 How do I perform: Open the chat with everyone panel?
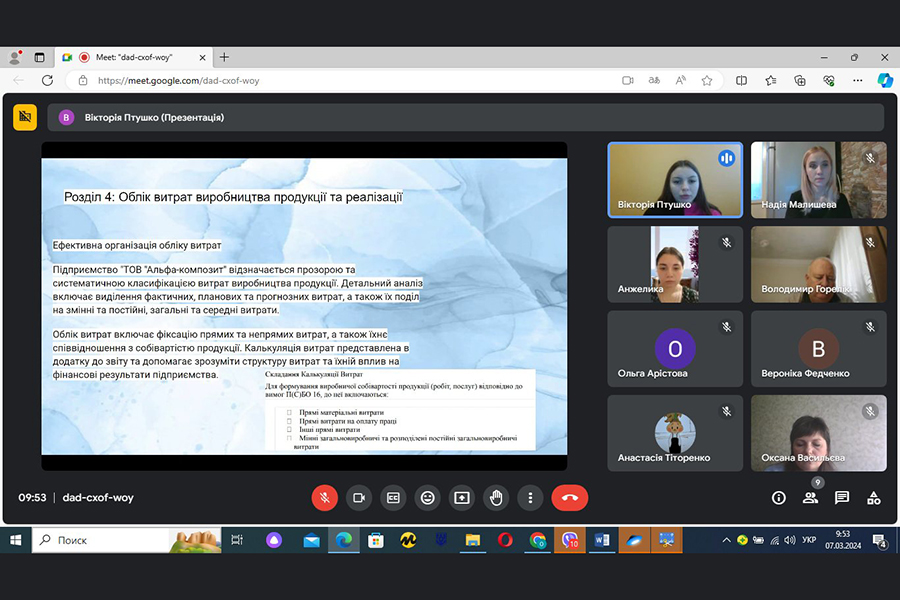841,498
